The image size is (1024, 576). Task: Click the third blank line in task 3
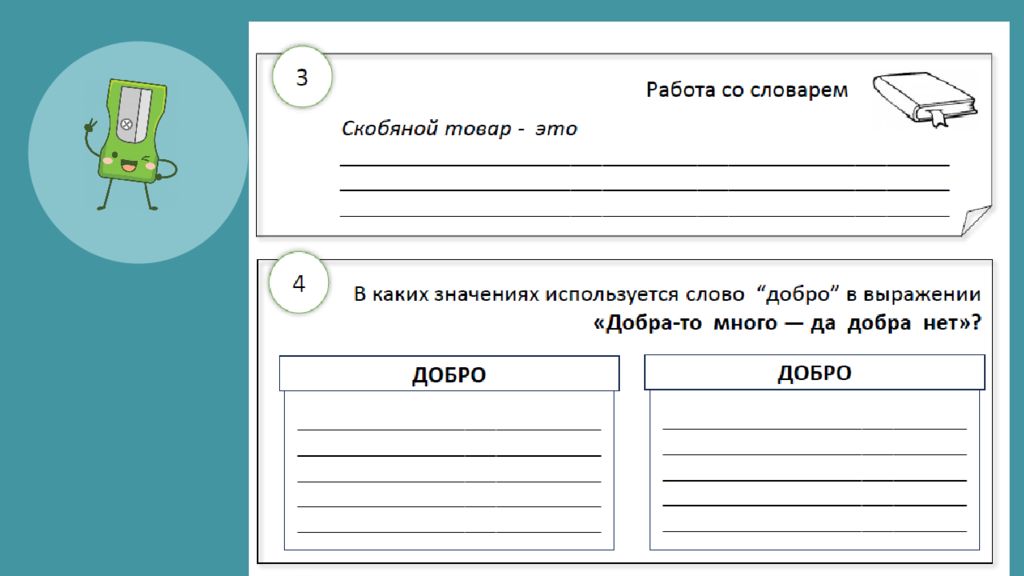[x=644, y=215]
